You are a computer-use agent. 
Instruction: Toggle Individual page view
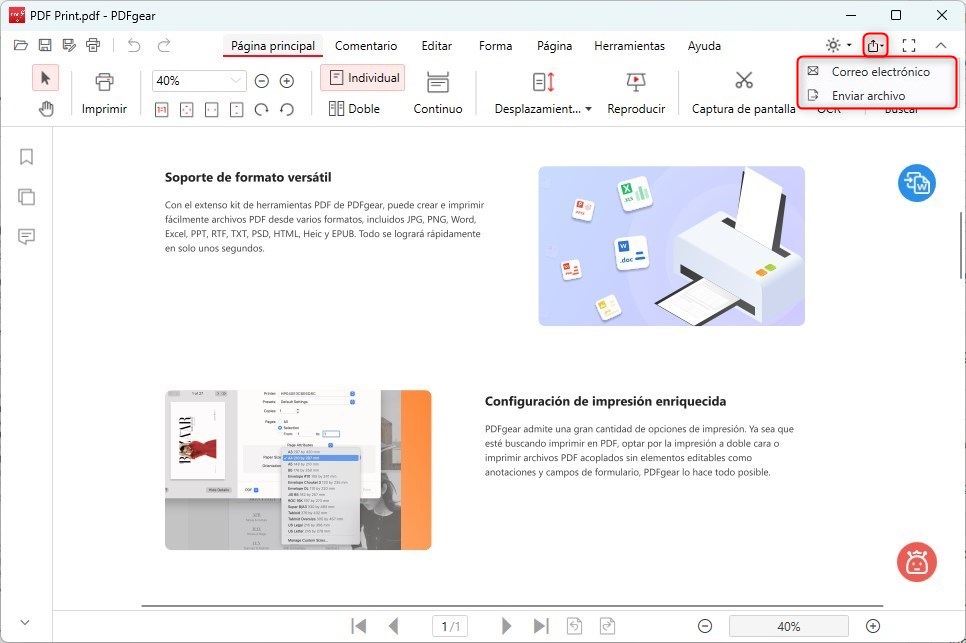[363, 78]
